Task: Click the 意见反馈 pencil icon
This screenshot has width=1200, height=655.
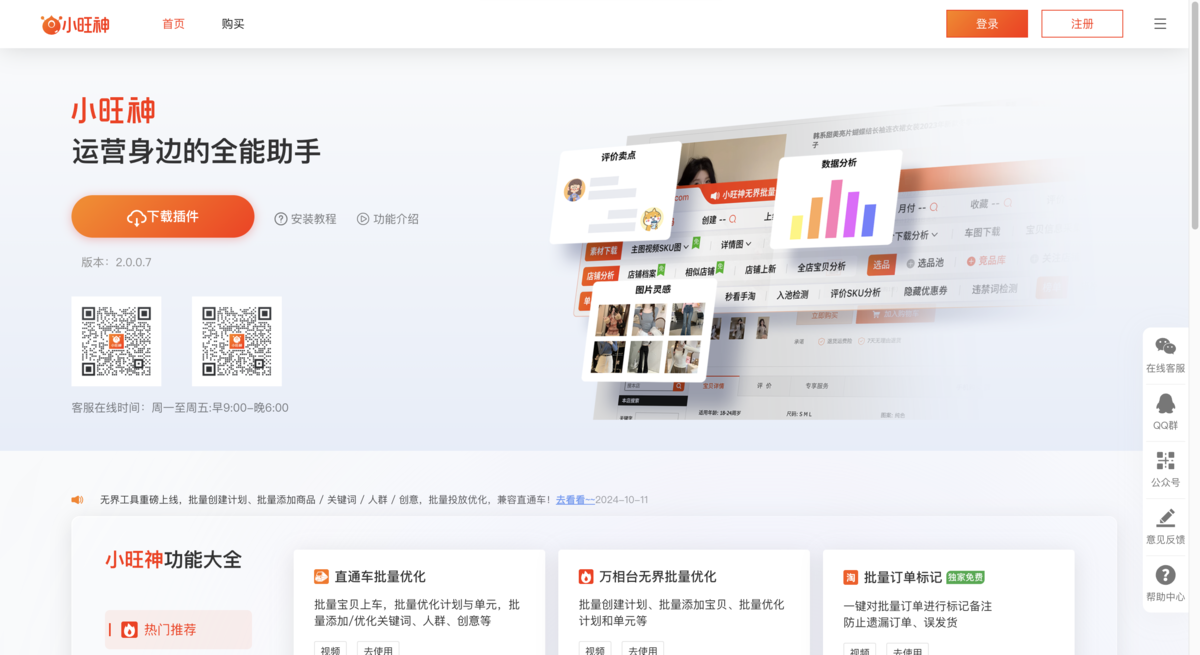Action: [1165, 518]
